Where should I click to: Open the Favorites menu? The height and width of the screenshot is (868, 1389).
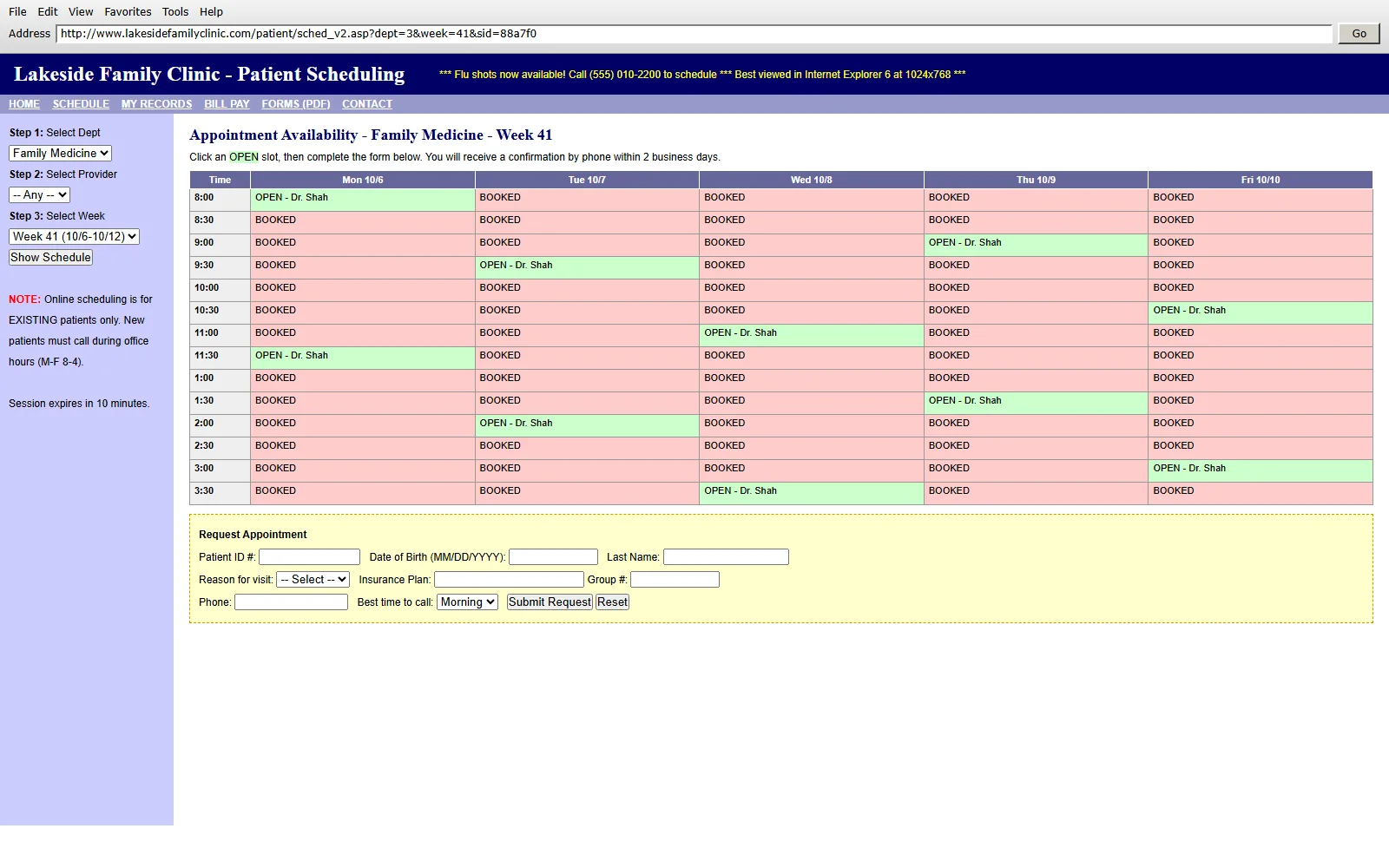coord(128,11)
